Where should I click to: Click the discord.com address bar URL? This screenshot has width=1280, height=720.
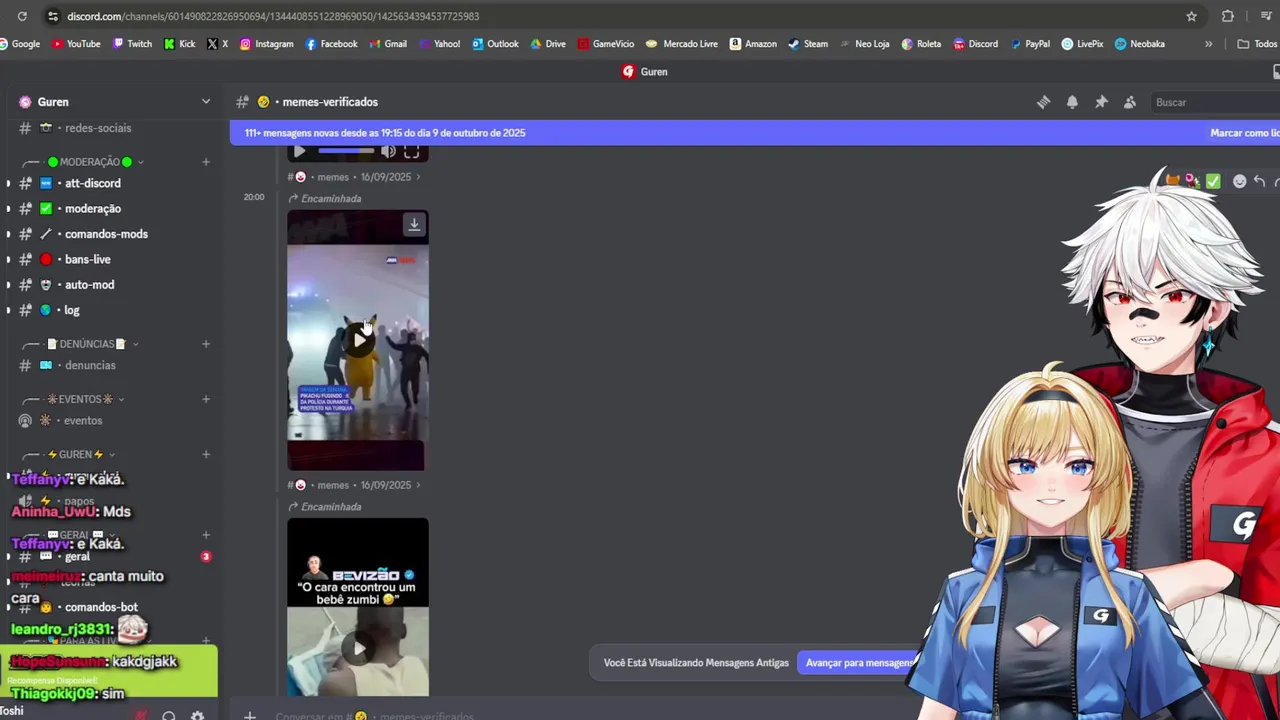(273, 16)
